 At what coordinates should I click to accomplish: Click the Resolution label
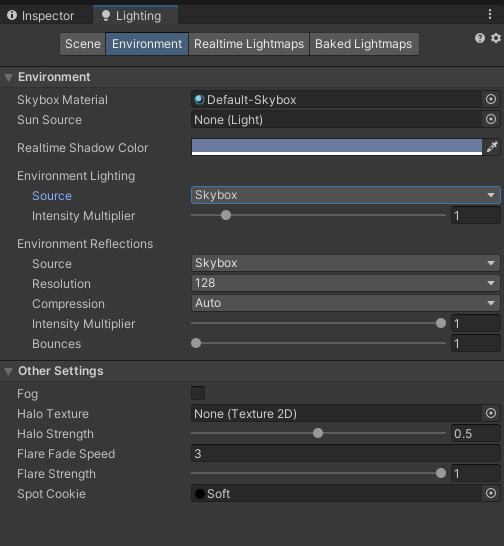click(61, 284)
